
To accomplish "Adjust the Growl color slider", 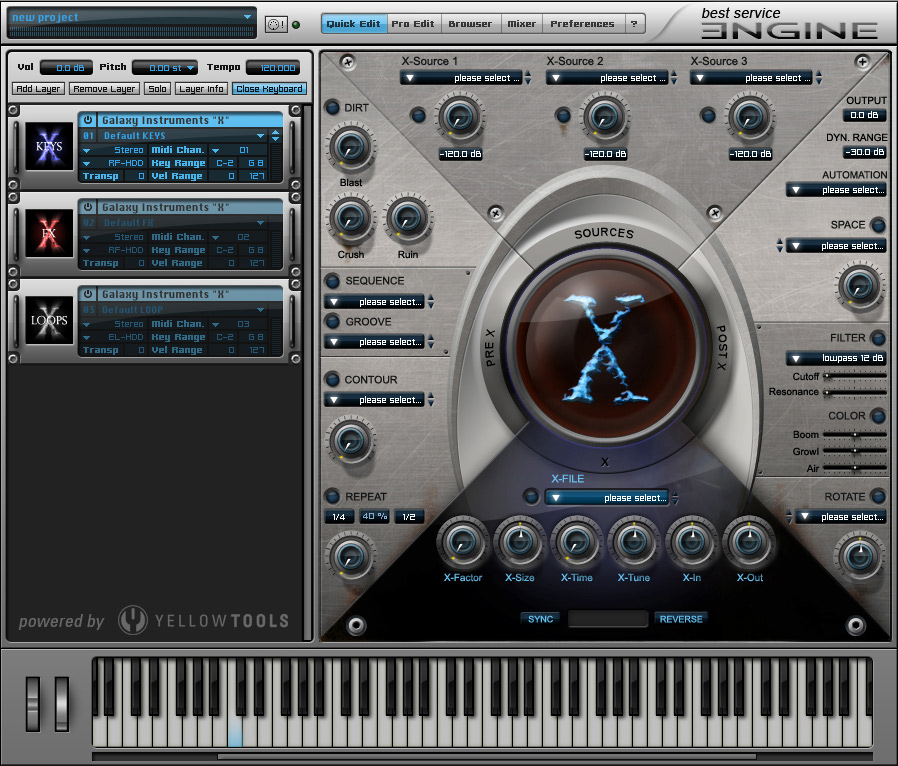I will (x=854, y=452).
